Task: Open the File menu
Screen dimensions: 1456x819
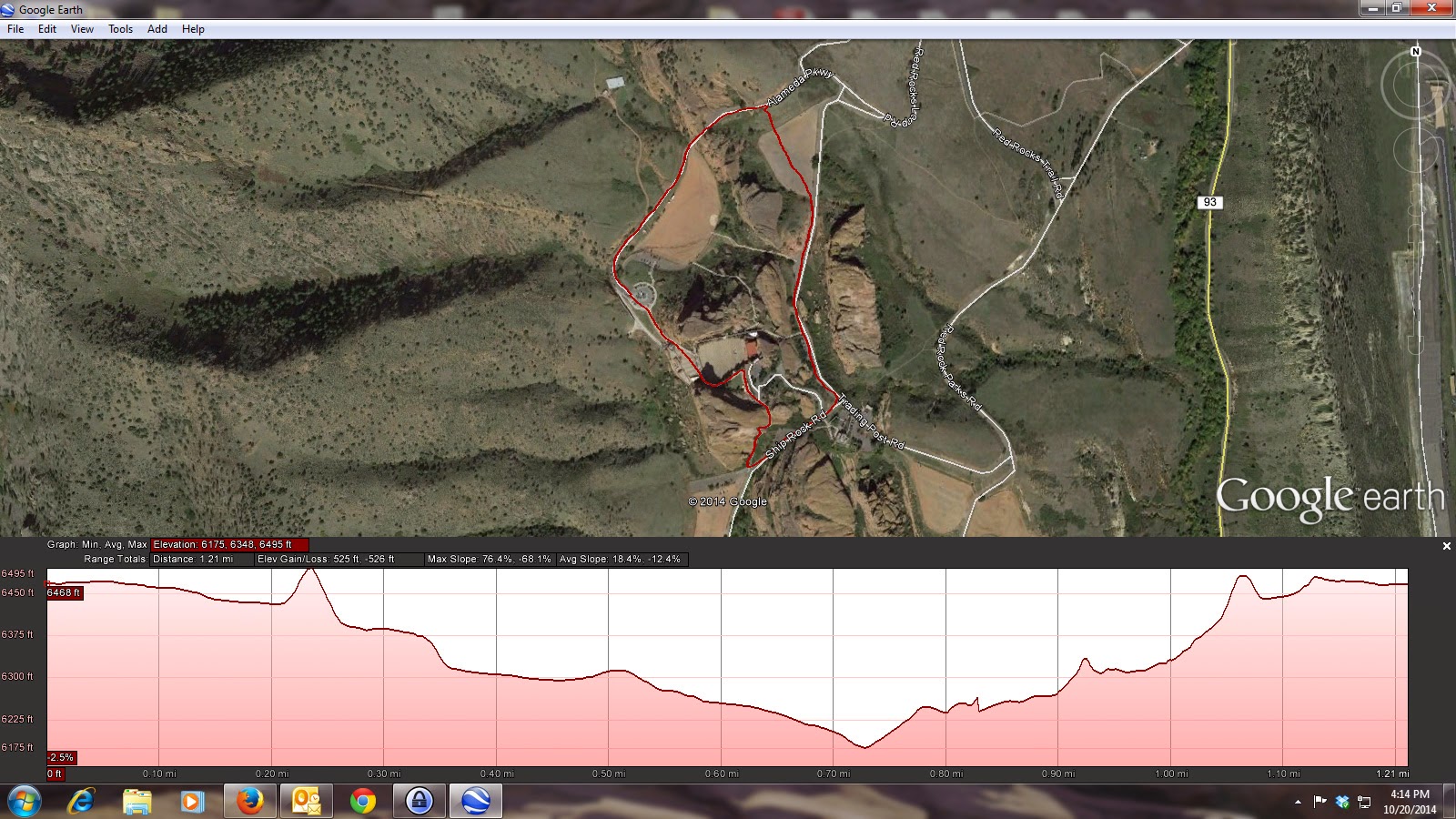Action: click(x=15, y=29)
